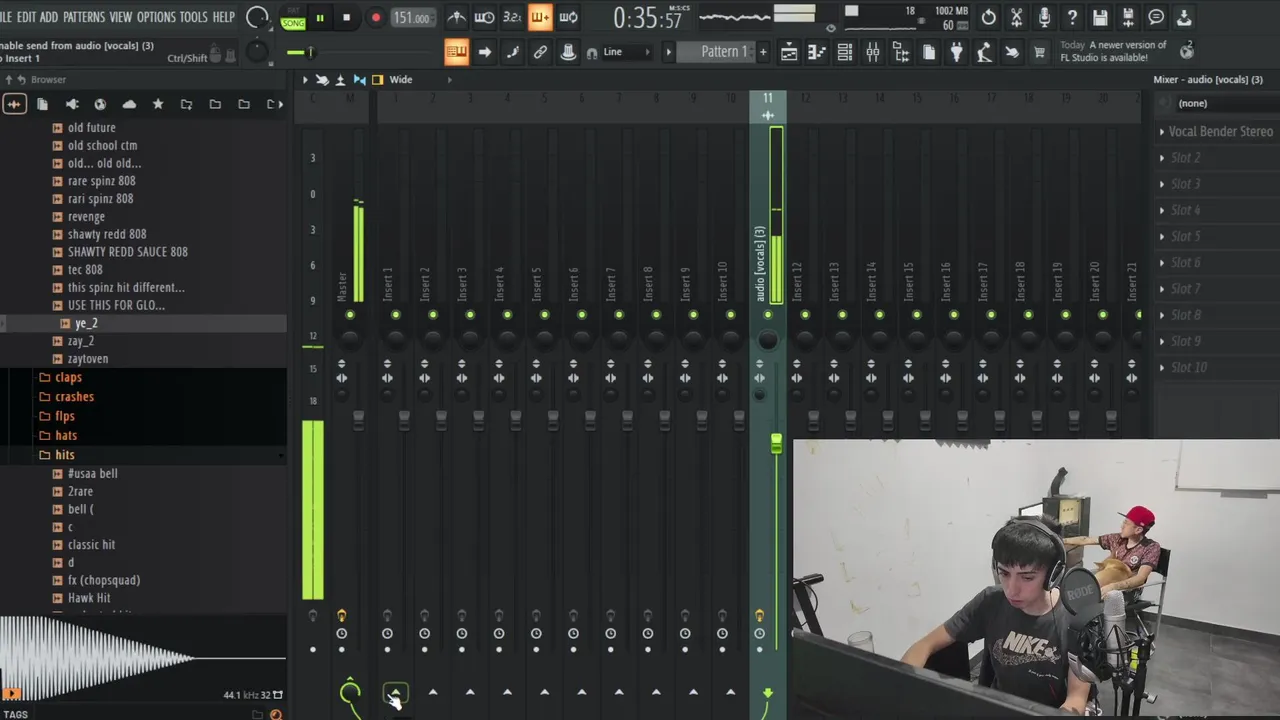
Task: Open the download updates icon
Action: pos(1184,17)
